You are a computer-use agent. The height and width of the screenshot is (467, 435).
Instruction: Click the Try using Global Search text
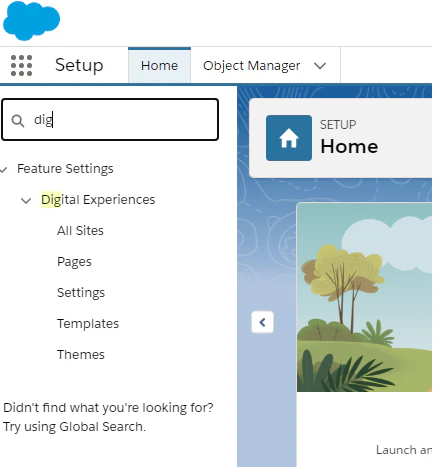pyautogui.click(x=75, y=427)
